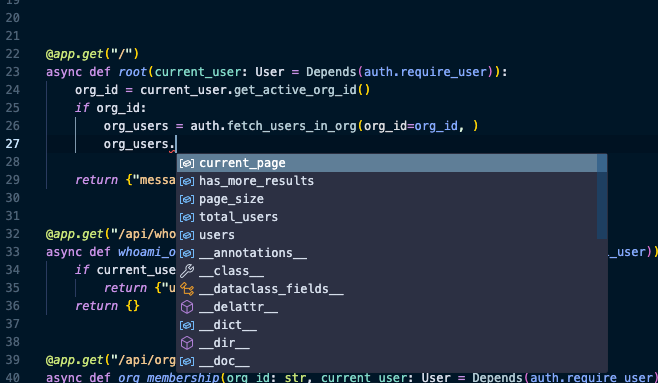Click fetch_users_in_org on line 26
This screenshot has width=658, height=383.
coord(292,126)
